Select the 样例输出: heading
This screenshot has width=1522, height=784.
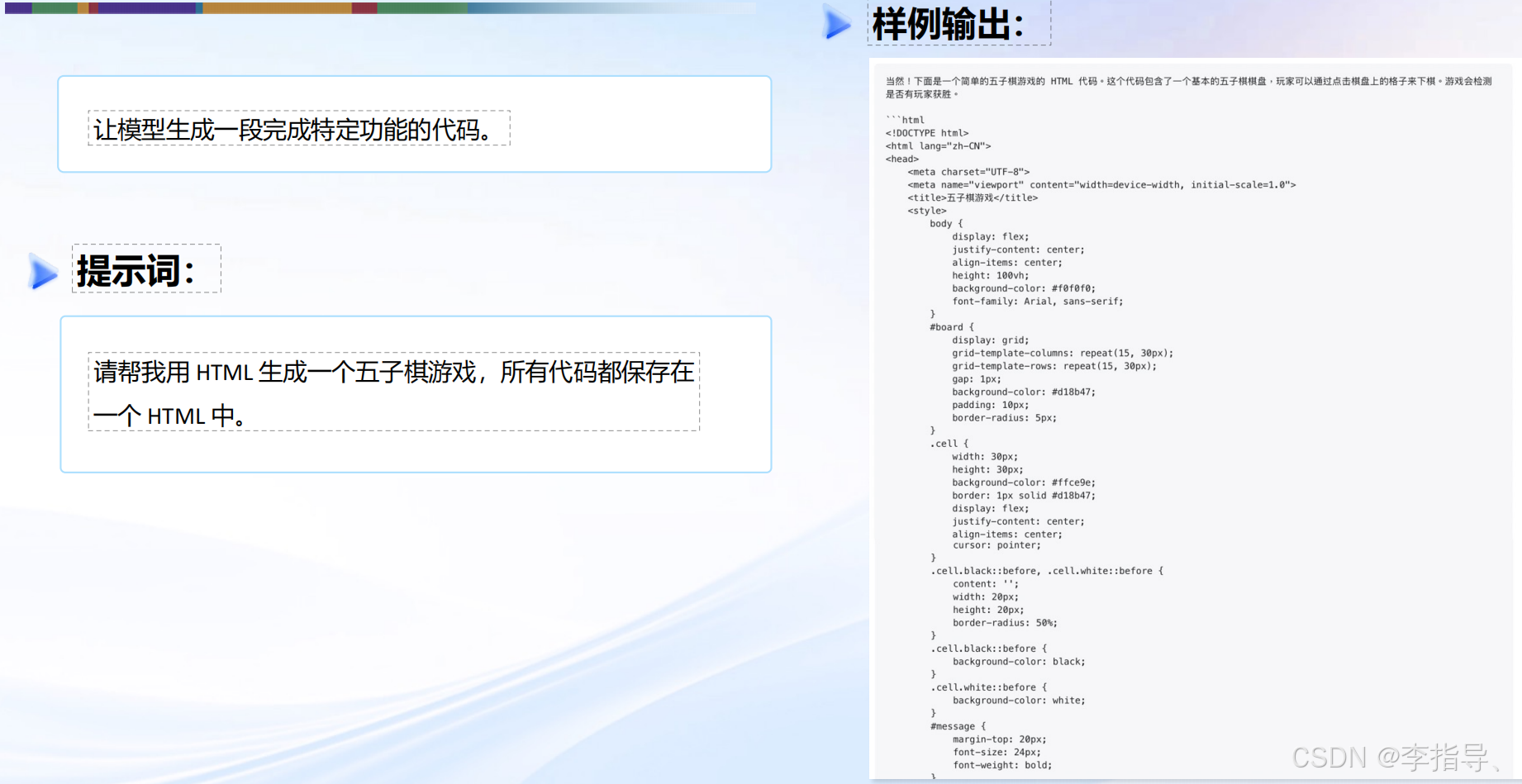949,24
